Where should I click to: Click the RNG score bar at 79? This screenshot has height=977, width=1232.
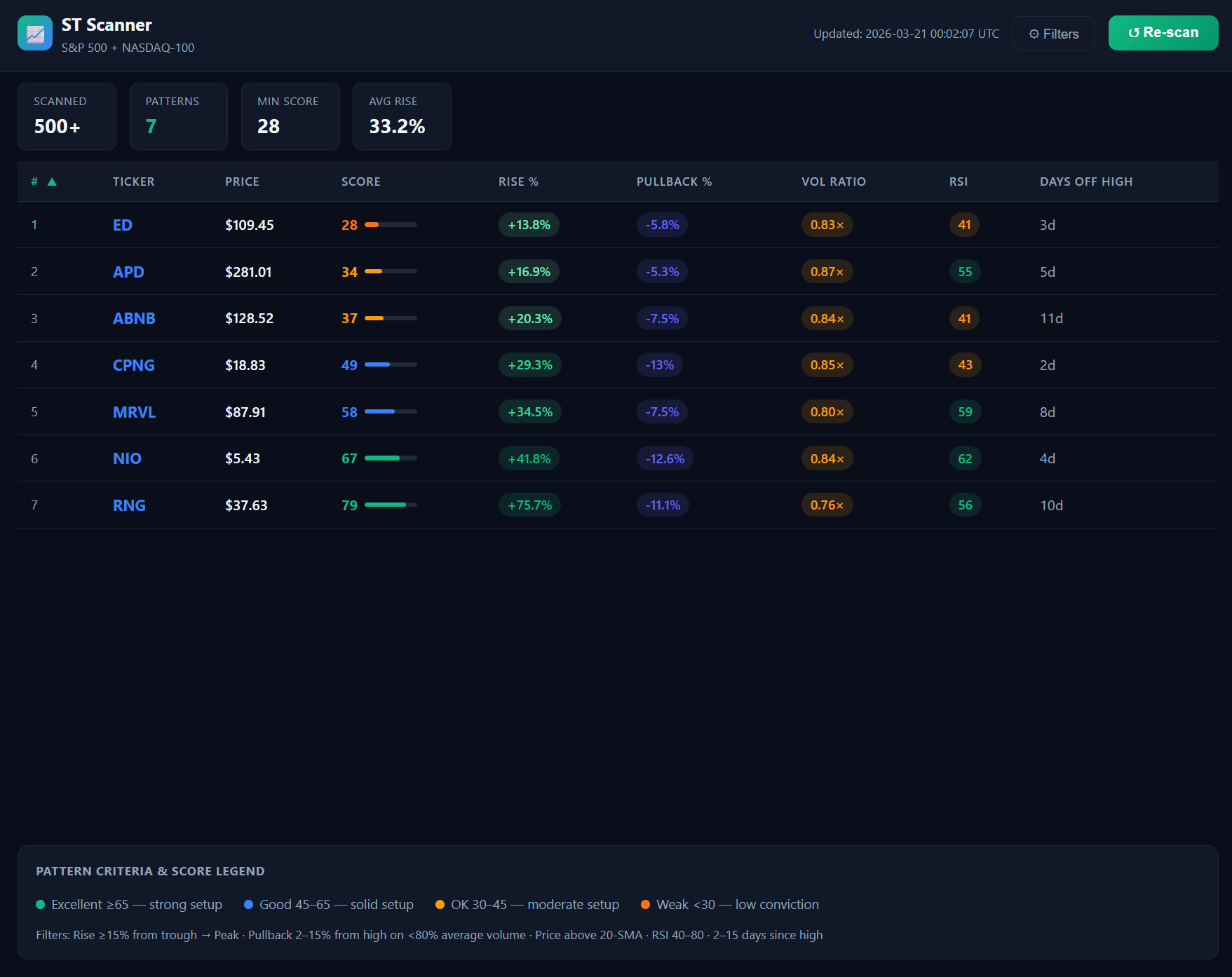point(391,505)
